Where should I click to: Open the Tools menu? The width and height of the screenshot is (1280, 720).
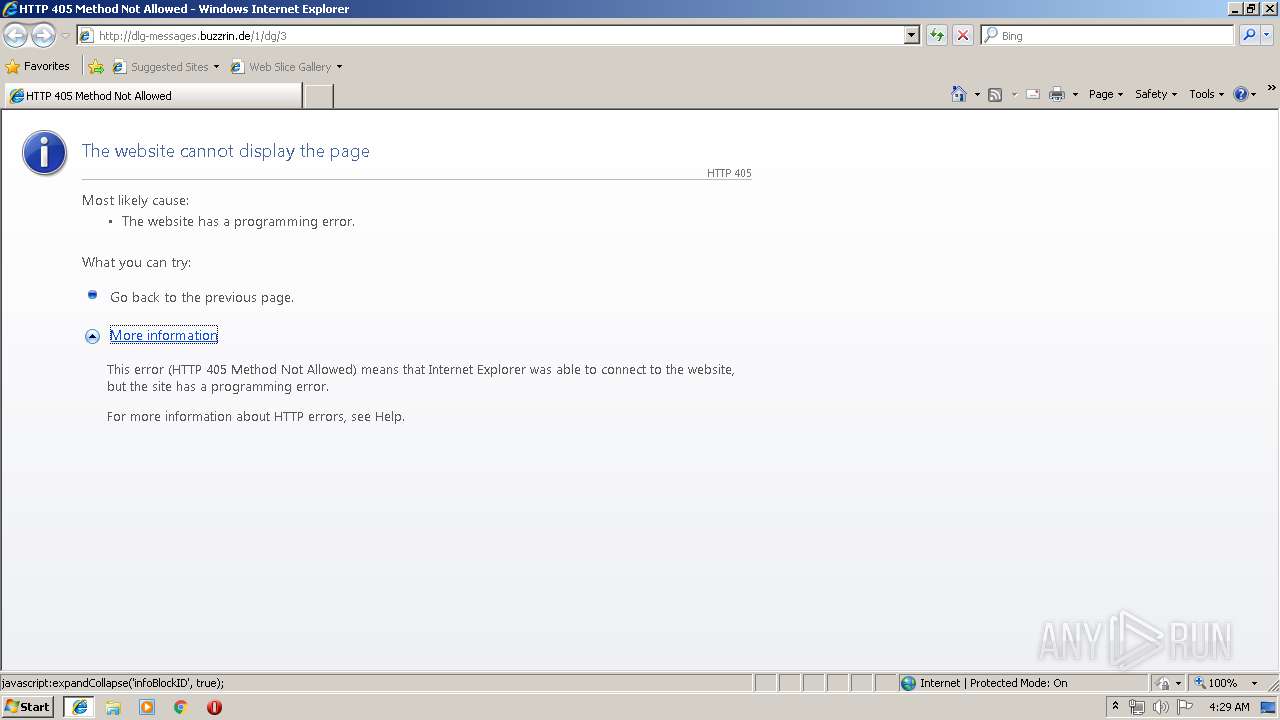pyautogui.click(x=1206, y=94)
